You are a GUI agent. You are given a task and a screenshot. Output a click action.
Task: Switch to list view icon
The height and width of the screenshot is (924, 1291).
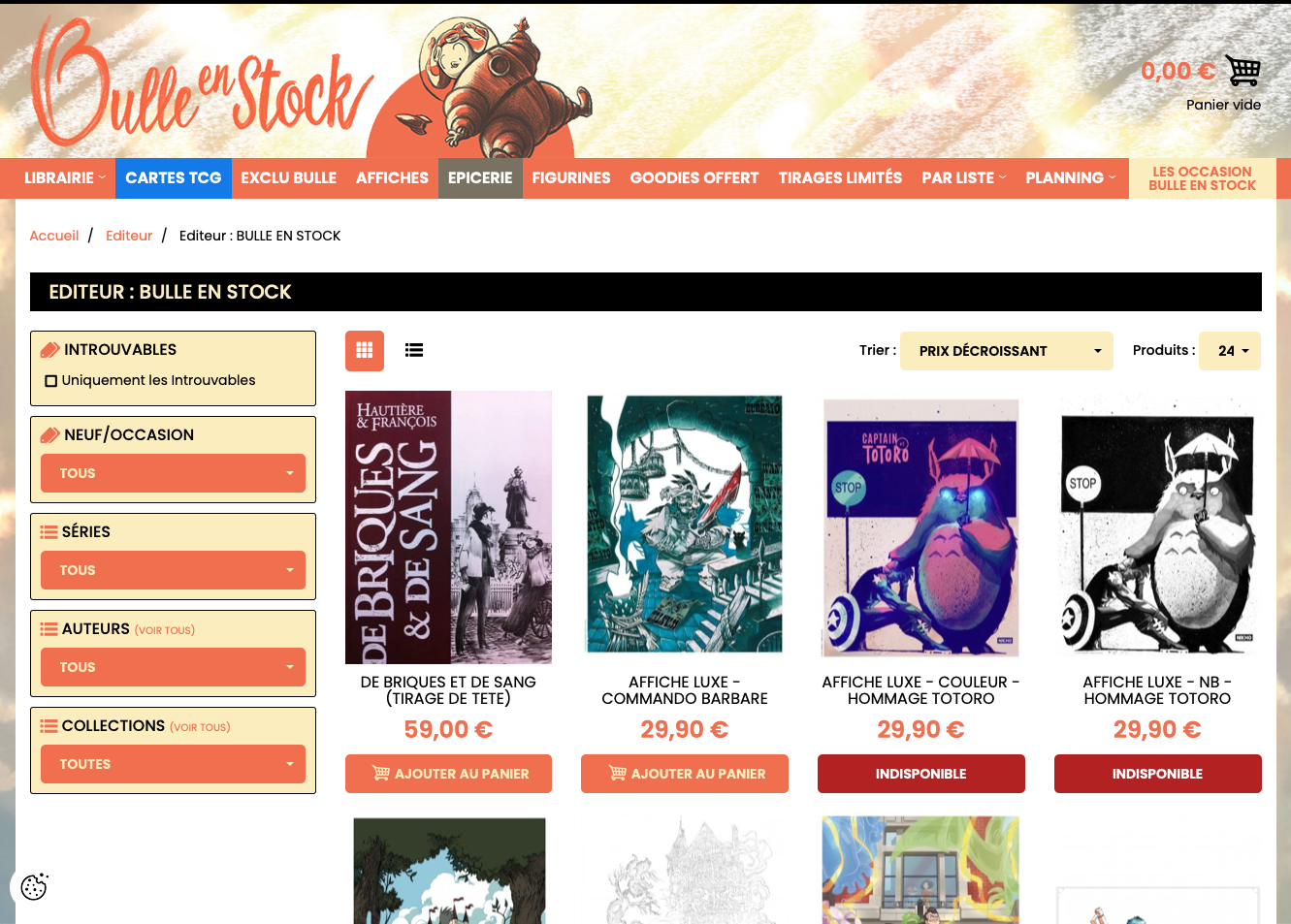tap(414, 351)
